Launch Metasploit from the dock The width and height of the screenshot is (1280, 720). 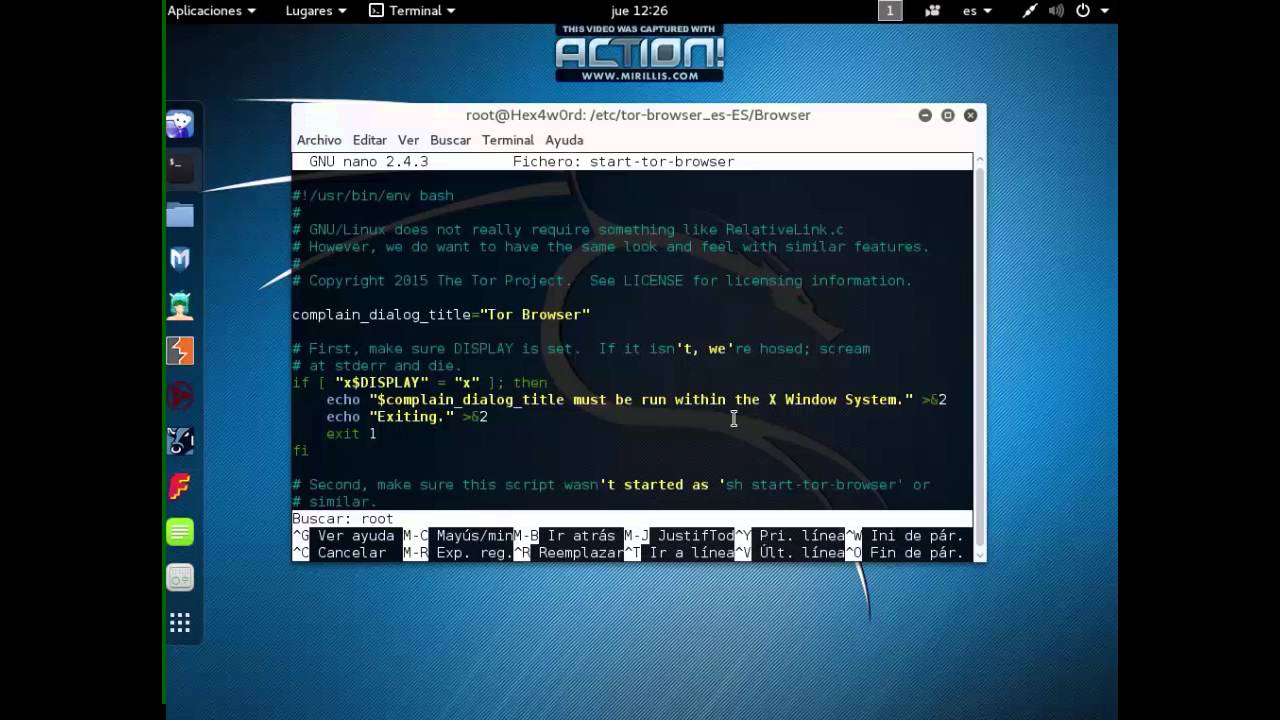pos(180,260)
